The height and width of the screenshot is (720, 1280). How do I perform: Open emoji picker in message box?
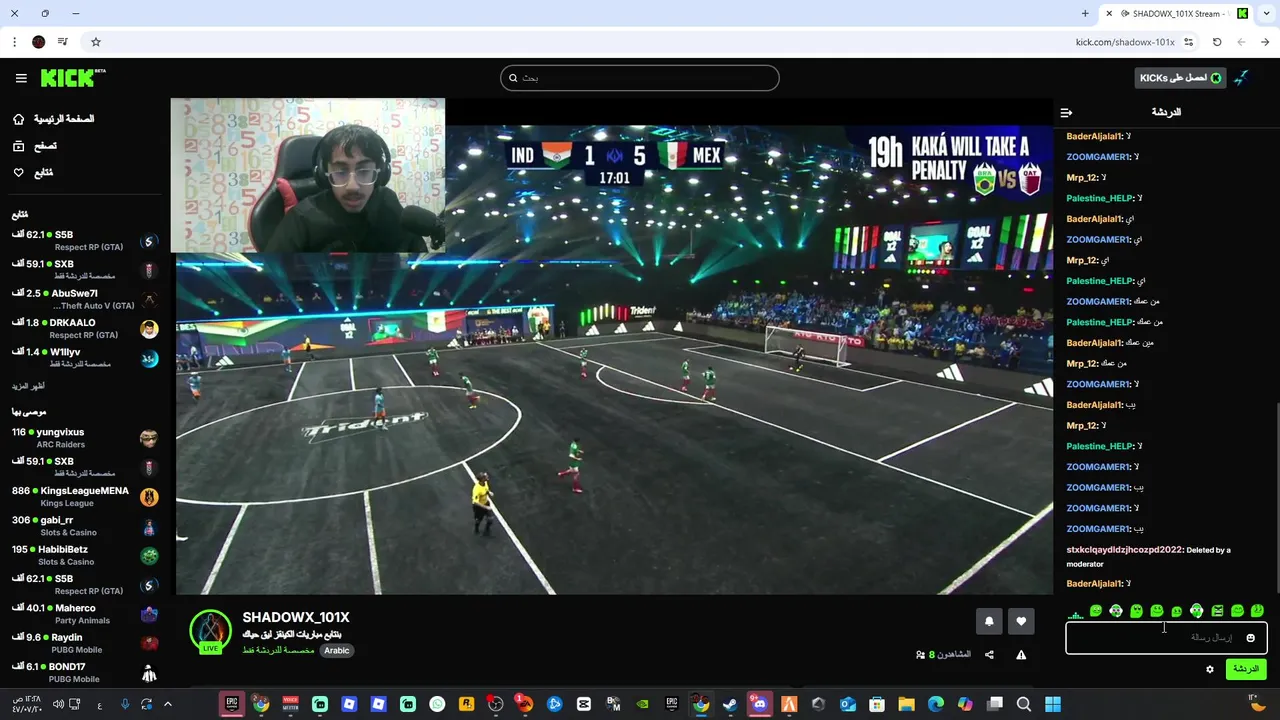pos(1250,638)
